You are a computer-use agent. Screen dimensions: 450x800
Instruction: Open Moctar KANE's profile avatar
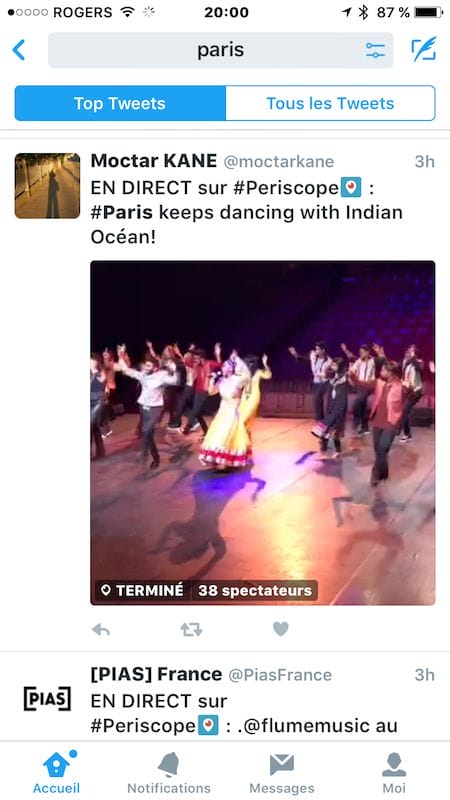coord(47,186)
